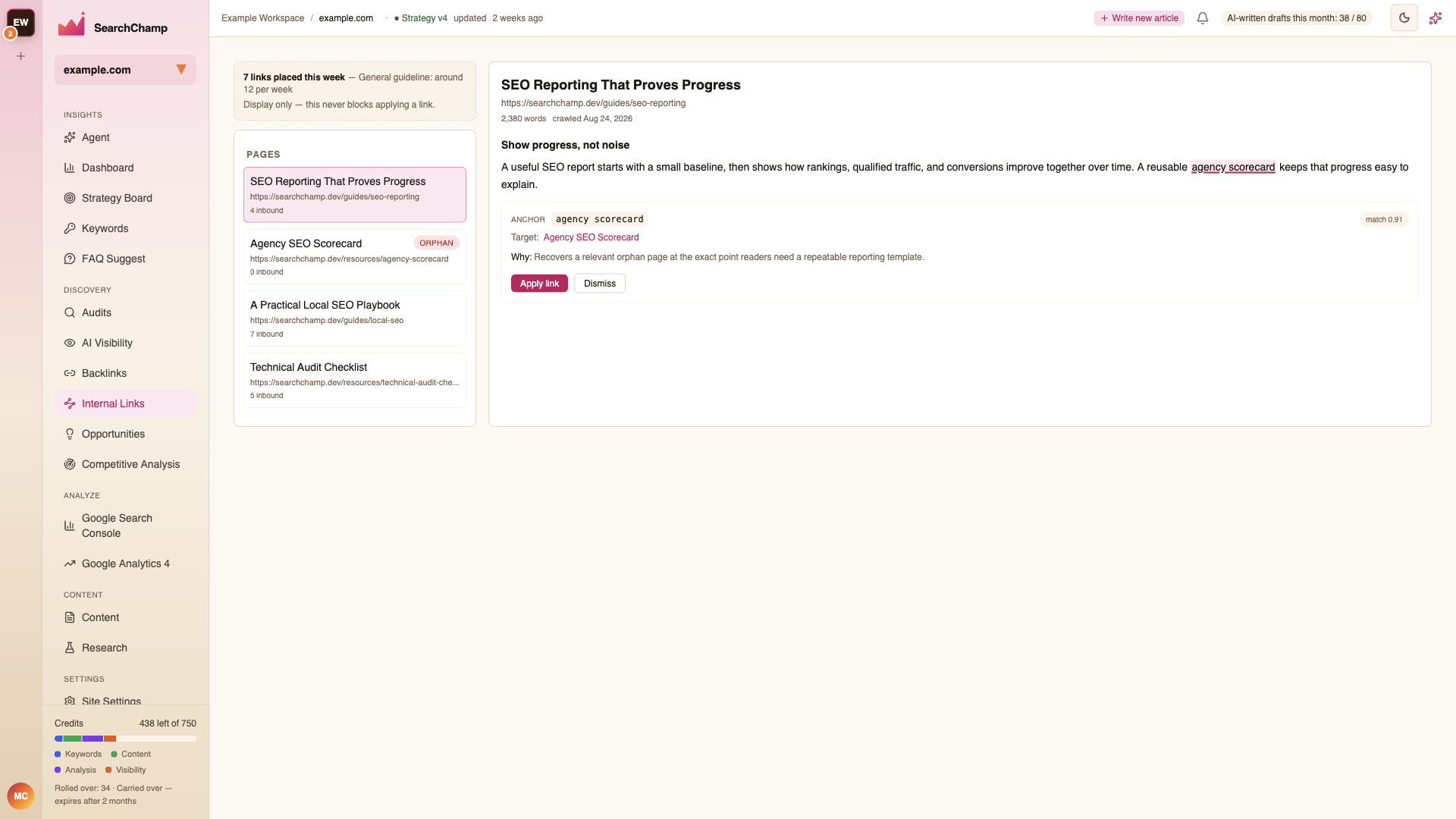The image size is (1456, 819).
Task: Click the Strategy v4 status label
Action: pos(421,18)
